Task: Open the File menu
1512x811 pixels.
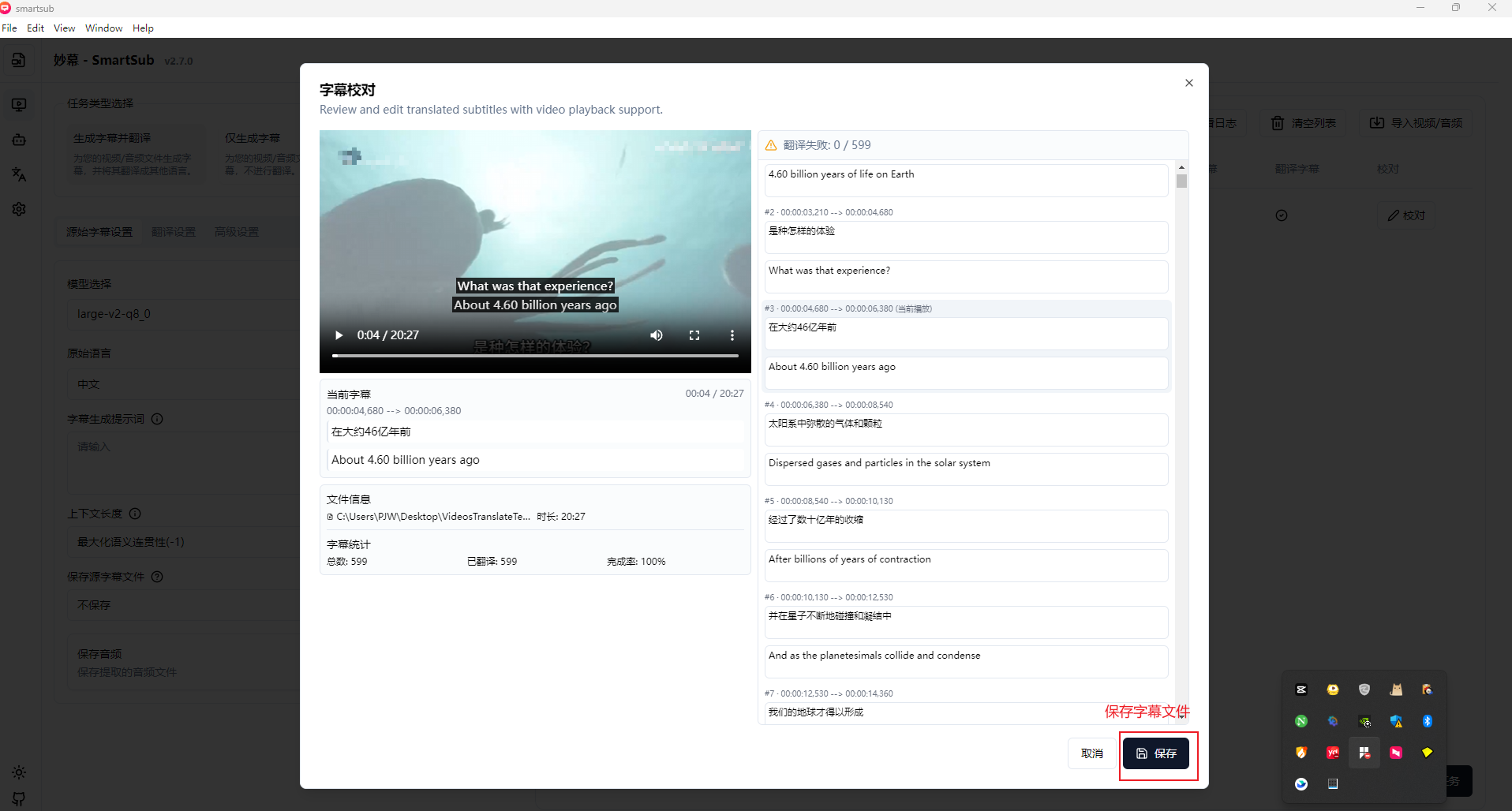Action: coord(9,28)
